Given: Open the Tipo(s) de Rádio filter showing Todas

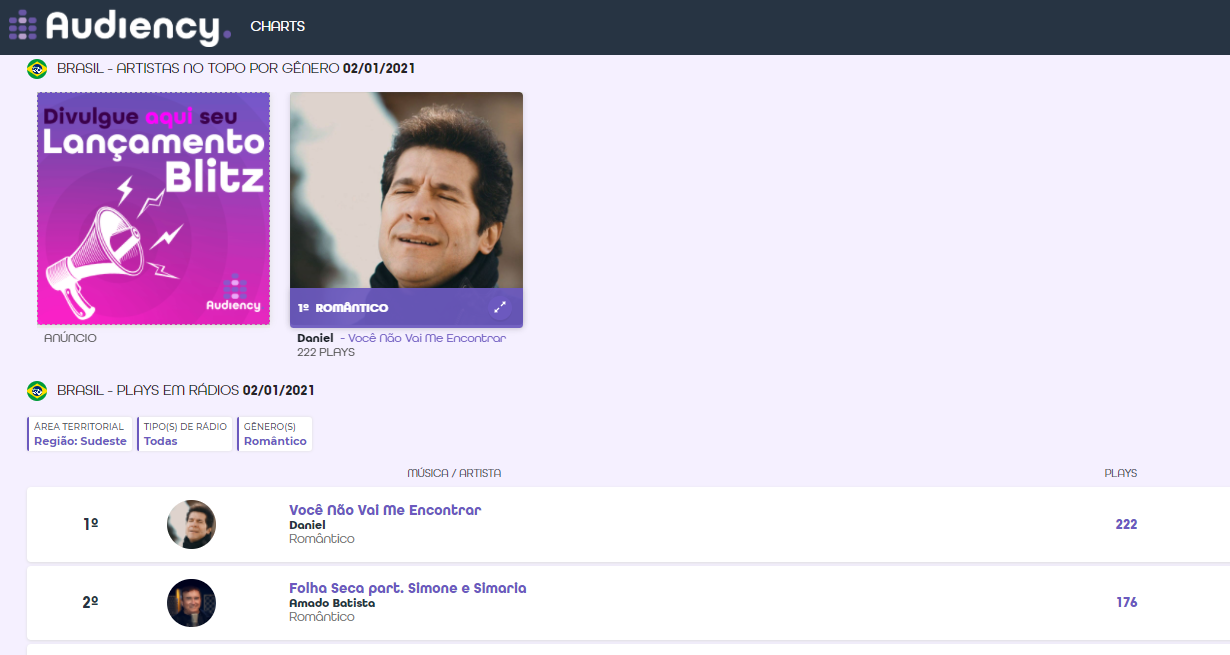Looking at the screenshot, I should [185, 434].
